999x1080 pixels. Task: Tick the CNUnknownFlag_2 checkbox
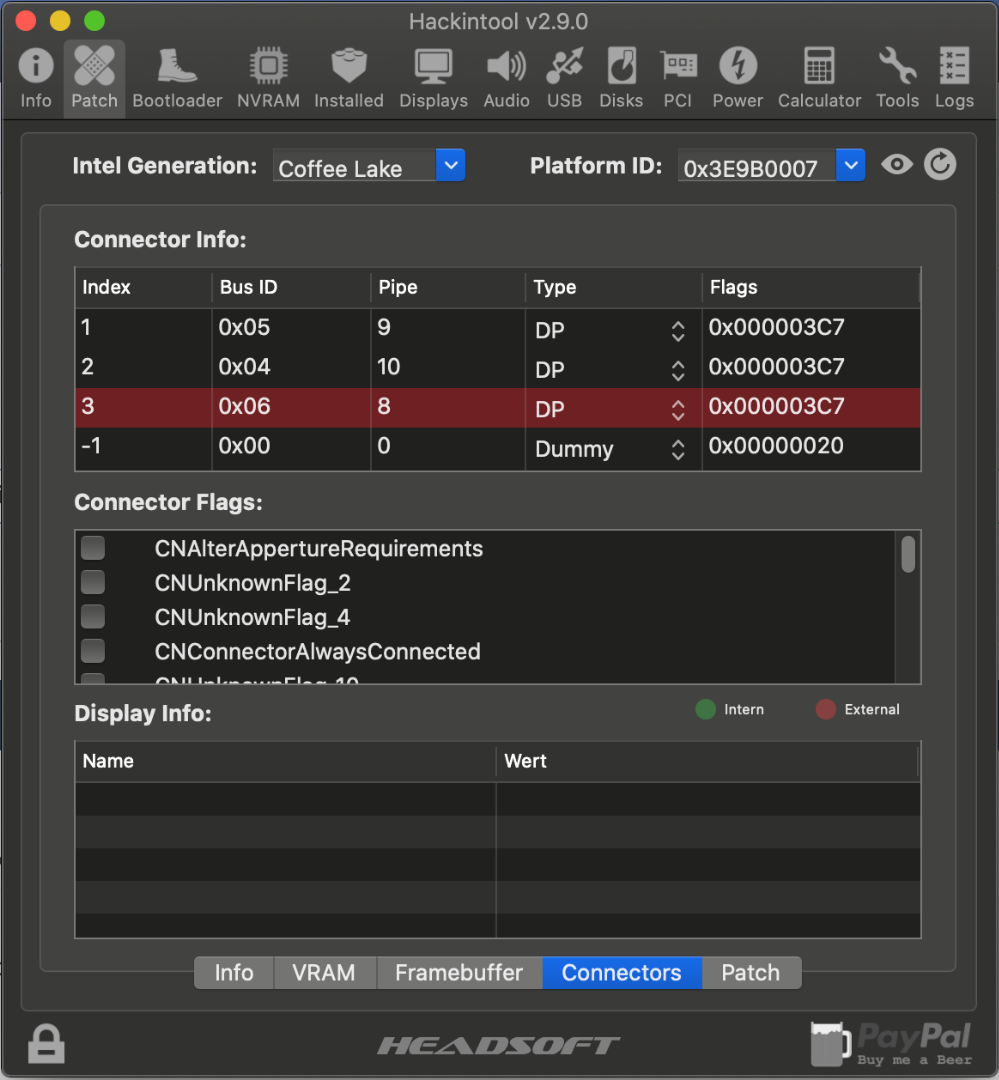(93, 582)
